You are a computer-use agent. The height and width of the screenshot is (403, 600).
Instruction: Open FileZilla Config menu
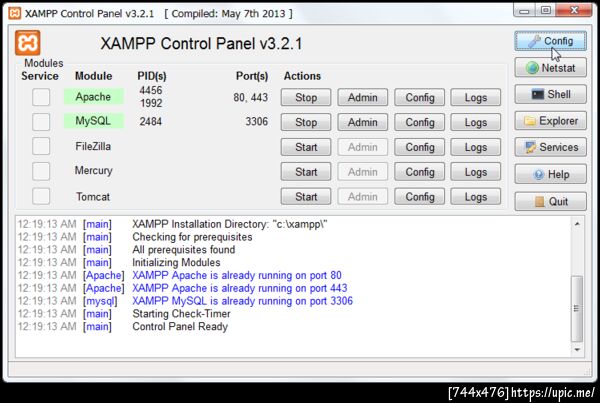(x=419, y=147)
